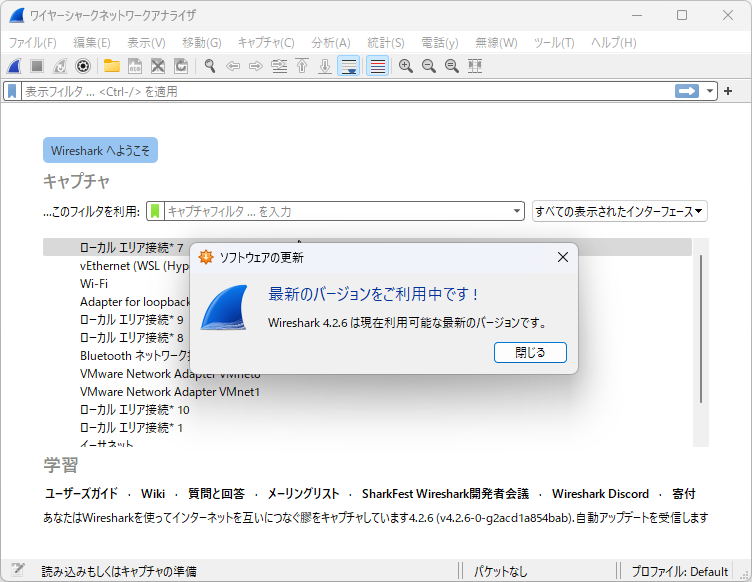Select ローカル エリア接続* 9 interface
Image resolution: width=752 pixels, height=582 pixels.
tap(131, 319)
